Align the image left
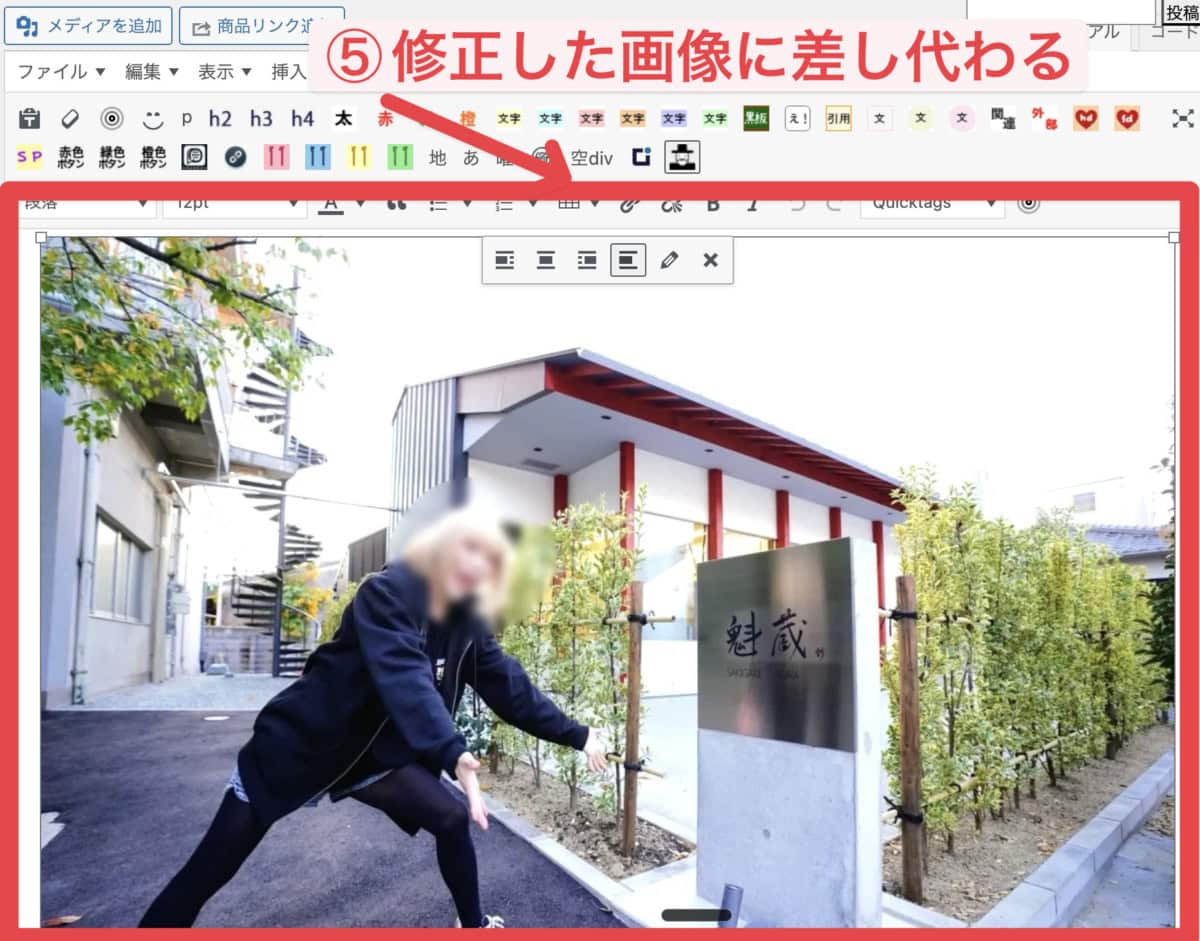The width and height of the screenshot is (1200, 941). (505, 260)
